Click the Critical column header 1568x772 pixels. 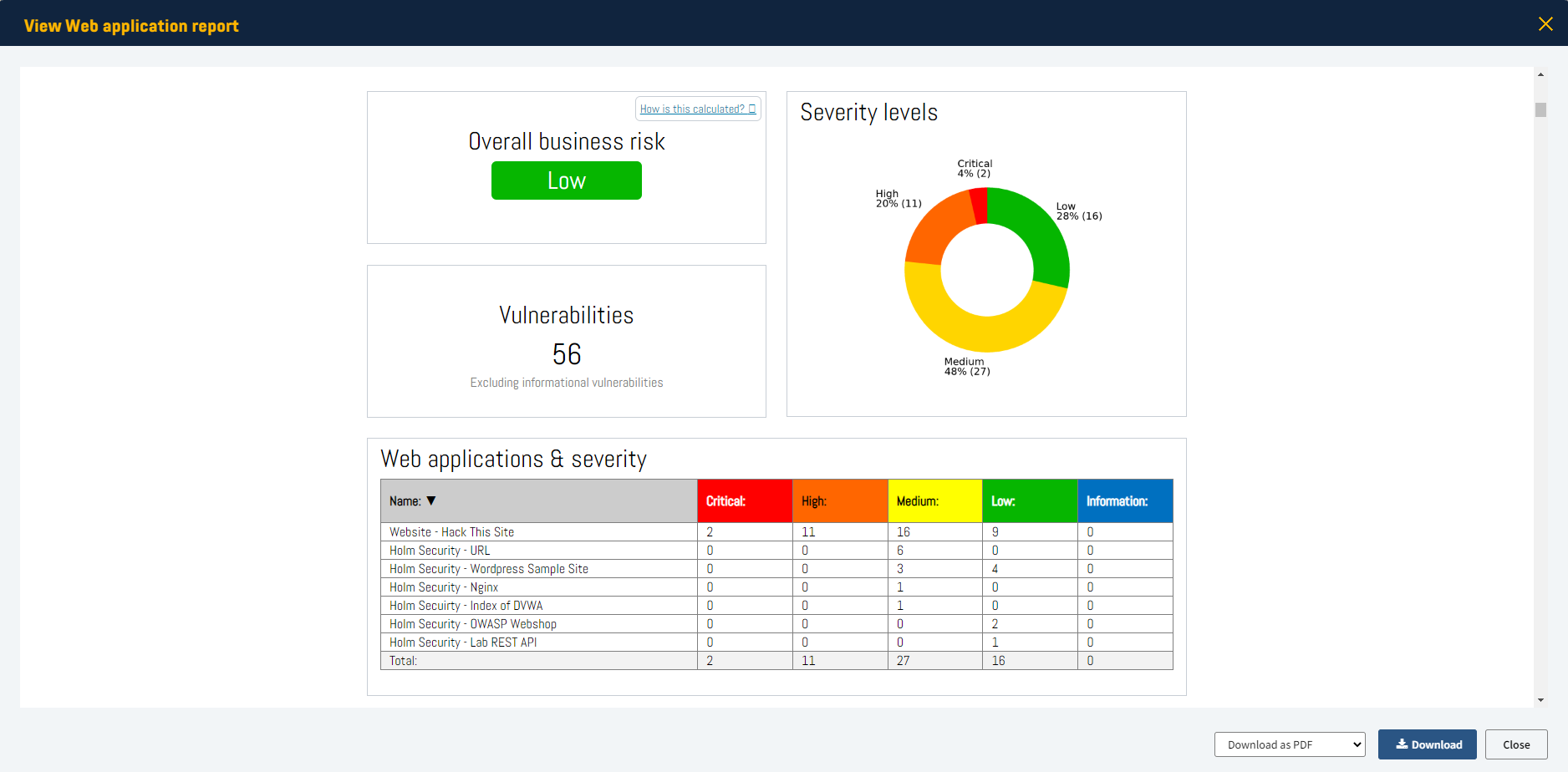point(744,500)
